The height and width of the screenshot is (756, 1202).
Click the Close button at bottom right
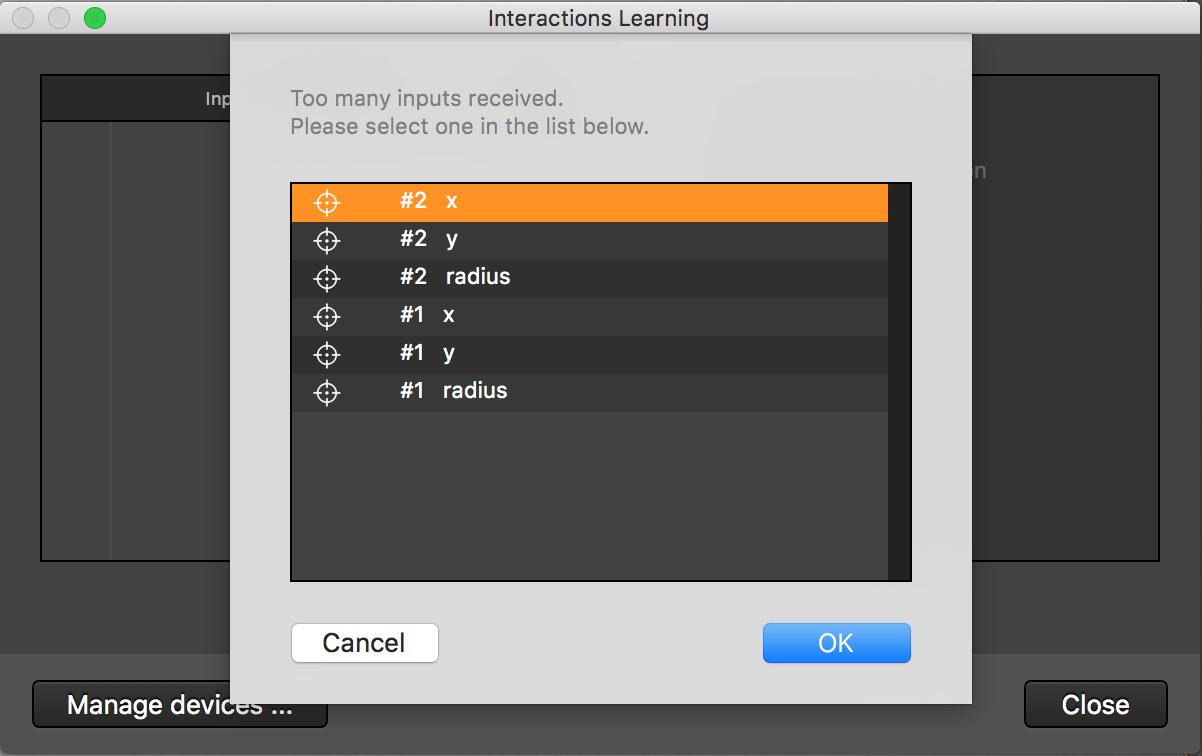(x=1095, y=705)
